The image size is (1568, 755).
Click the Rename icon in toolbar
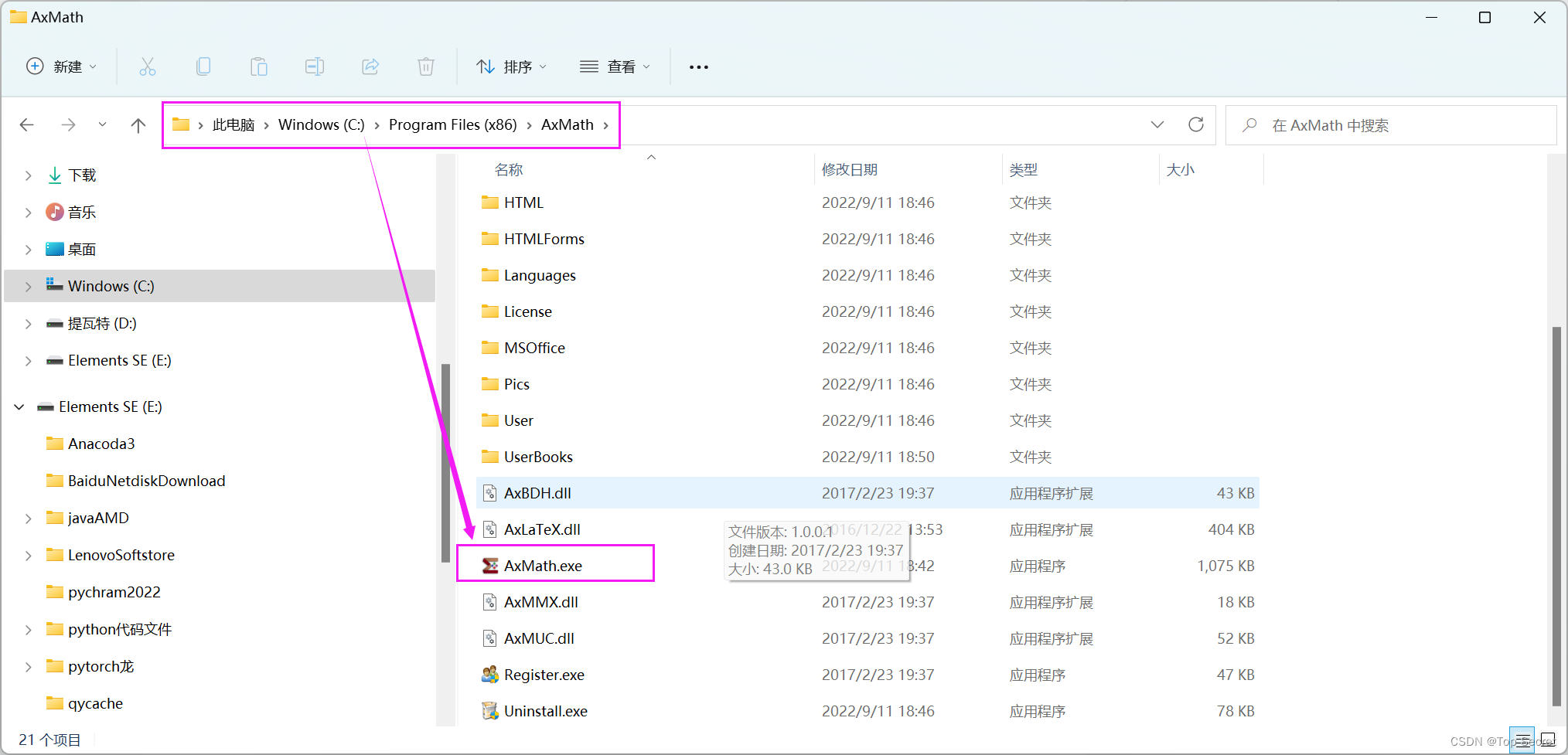point(315,66)
